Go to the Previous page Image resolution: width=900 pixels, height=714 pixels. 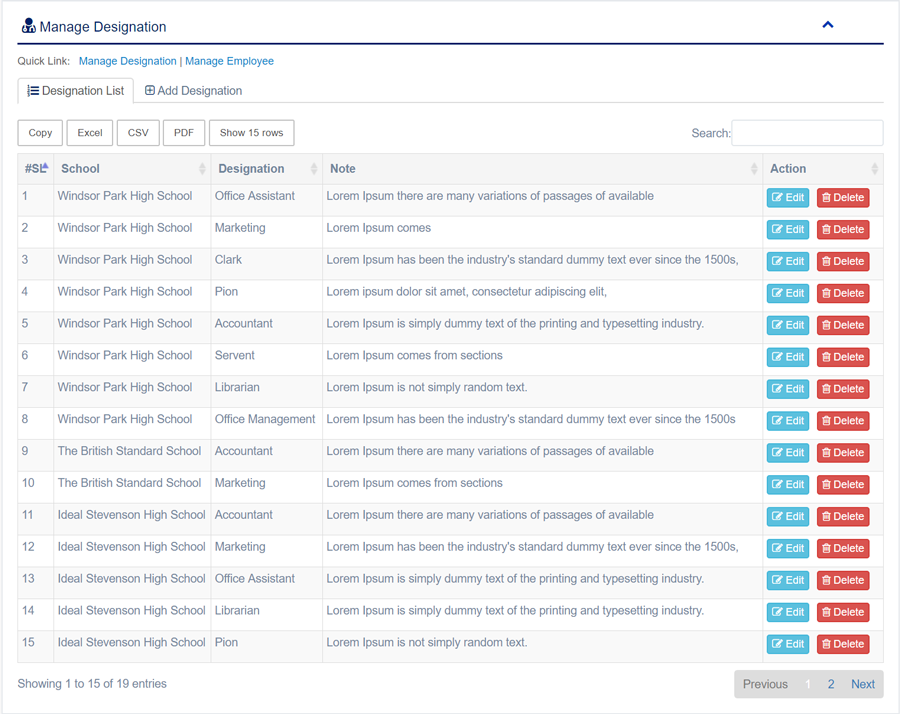[x=765, y=684]
